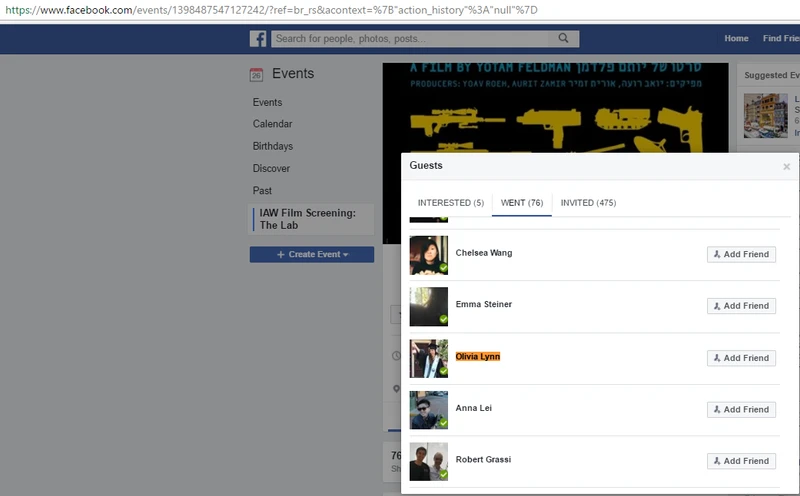
Task: Open the Home link in top bar
Action: point(736,38)
